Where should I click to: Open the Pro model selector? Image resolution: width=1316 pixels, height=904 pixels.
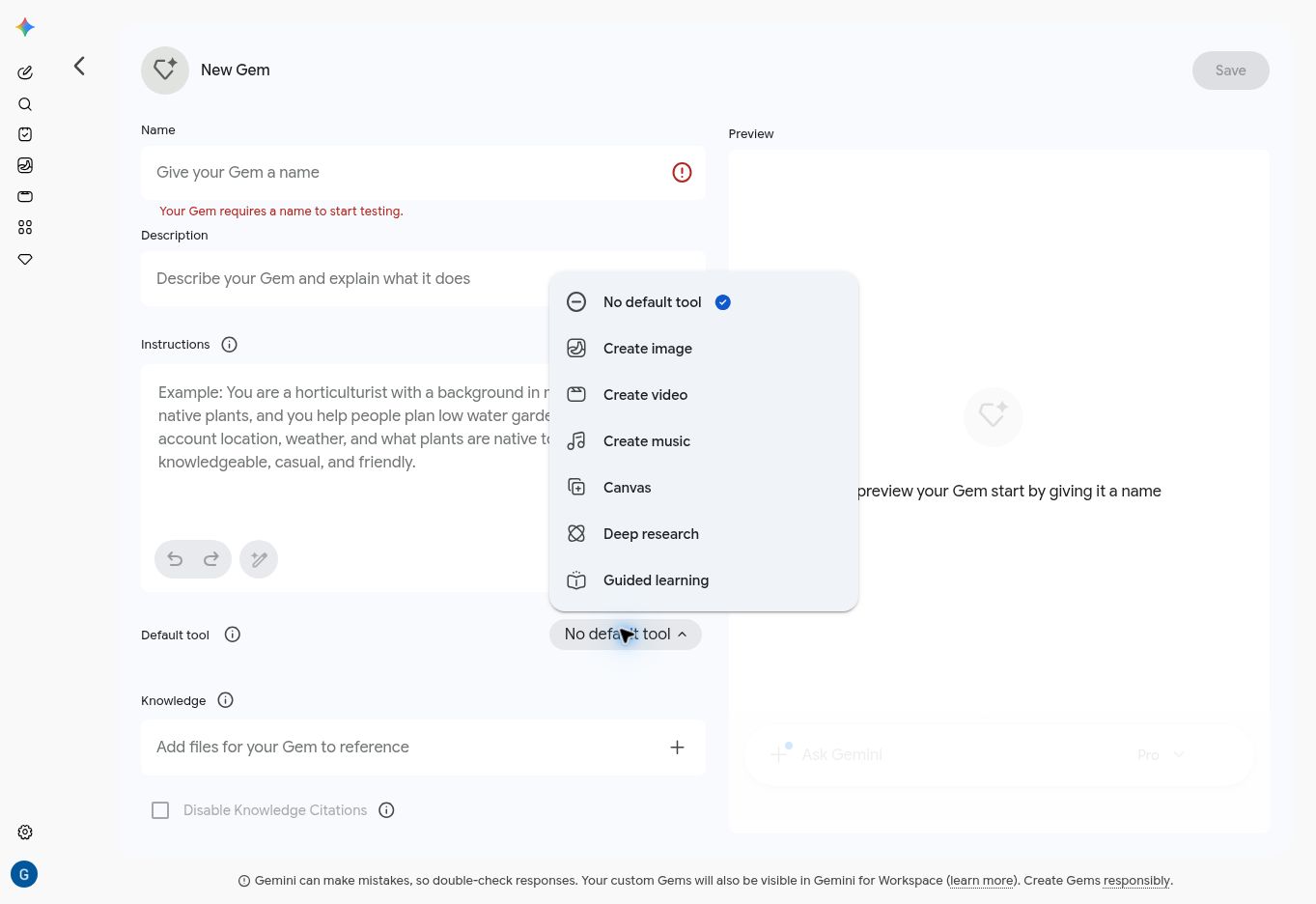(1161, 754)
